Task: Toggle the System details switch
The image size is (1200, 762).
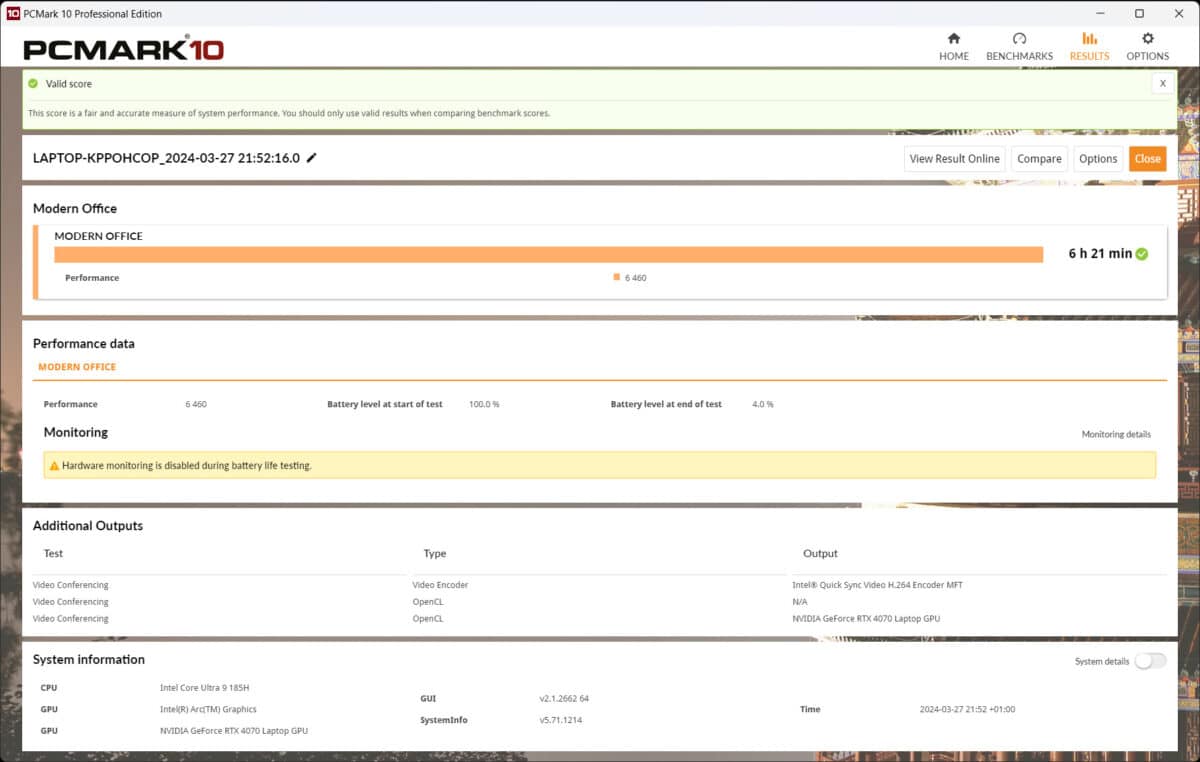Action: point(1150,661)
